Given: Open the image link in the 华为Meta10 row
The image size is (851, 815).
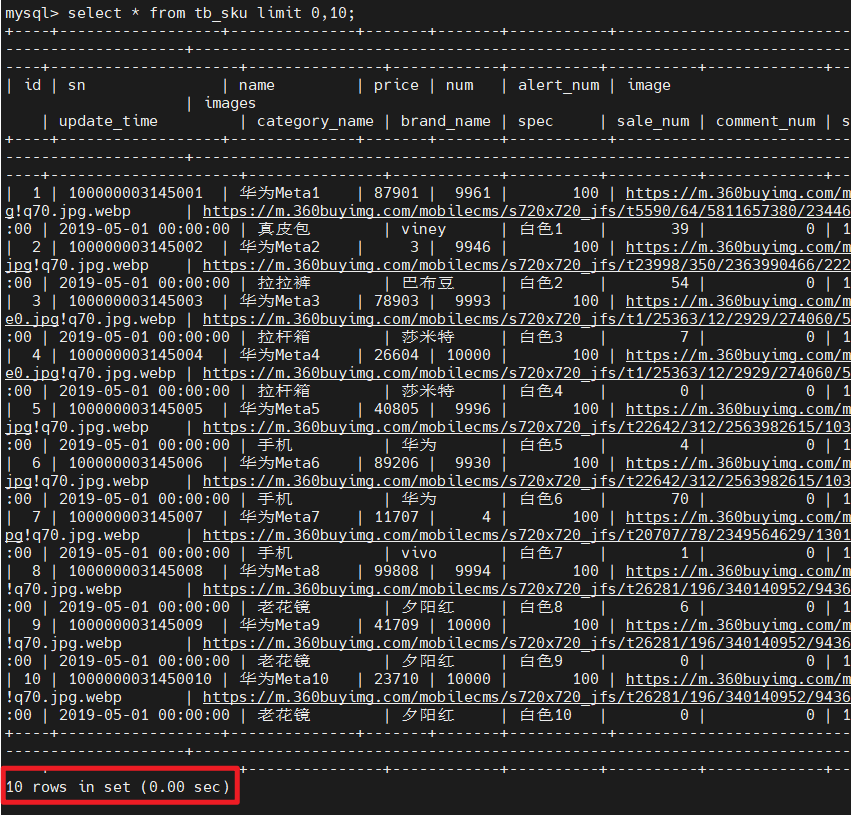Looking at the screenshot, I should (737, 679).
